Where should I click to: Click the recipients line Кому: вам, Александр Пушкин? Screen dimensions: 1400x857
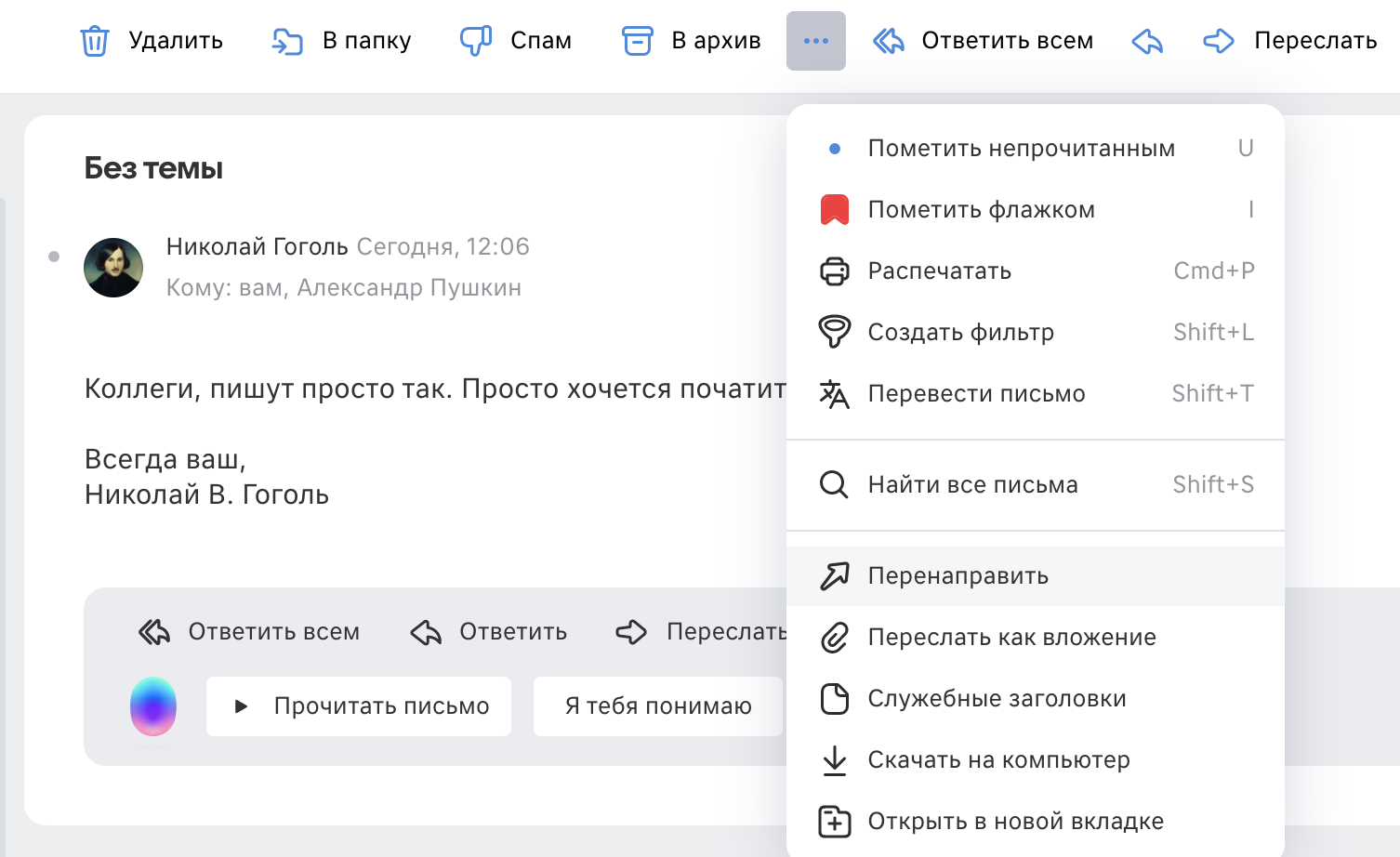(344, 288)
